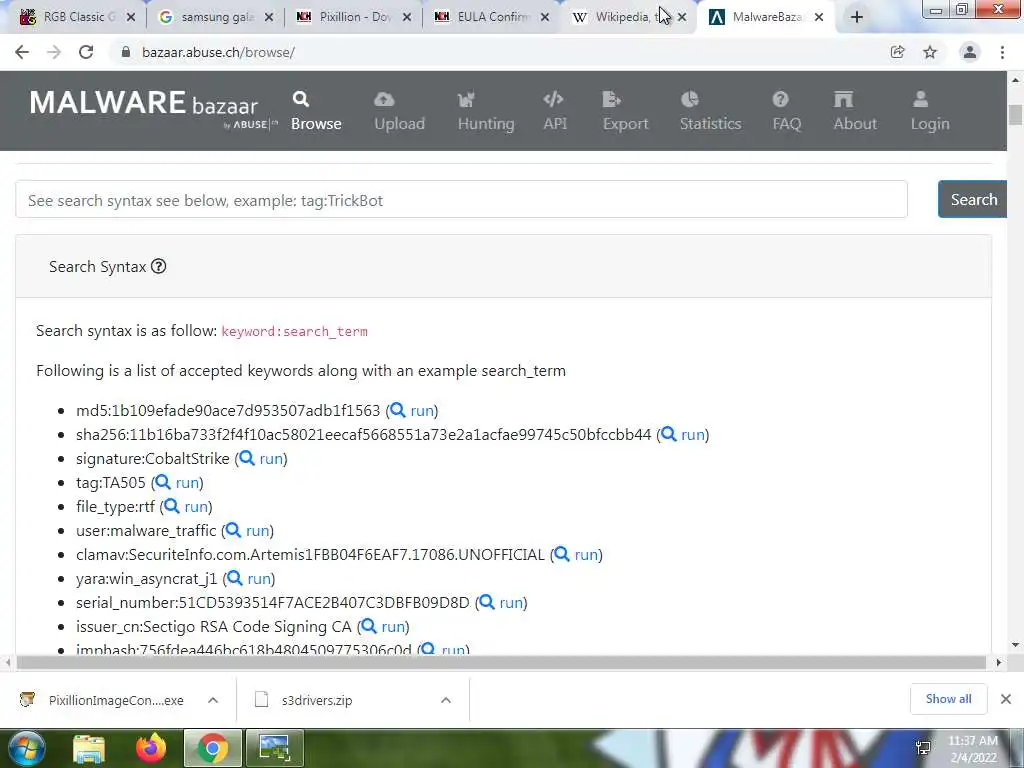Close the Wikipedia tab
Viewport: 1024px width, 768px height.
click(x=682, y=18)
